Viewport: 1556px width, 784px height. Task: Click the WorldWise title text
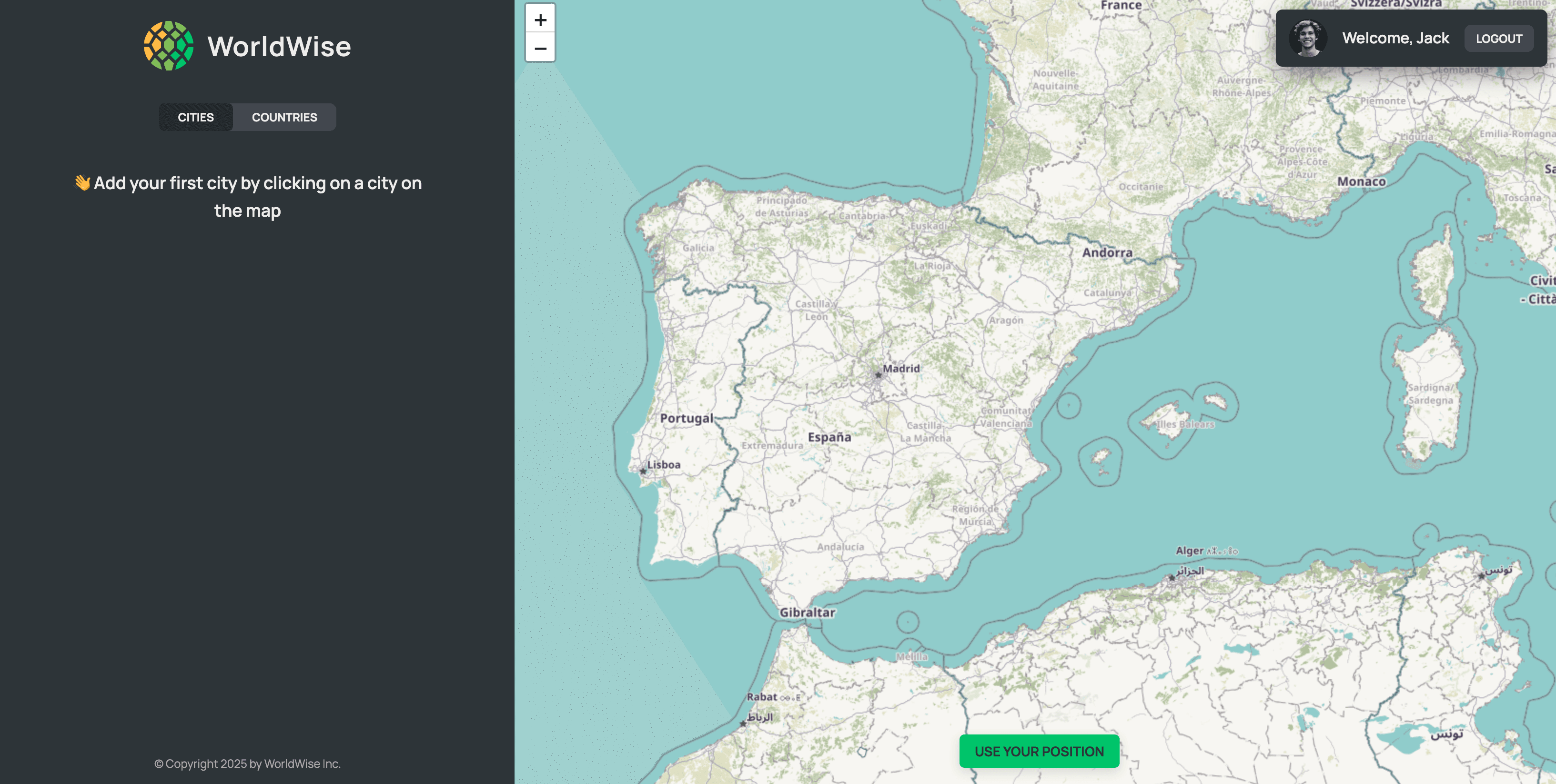[x=278, y=47]
